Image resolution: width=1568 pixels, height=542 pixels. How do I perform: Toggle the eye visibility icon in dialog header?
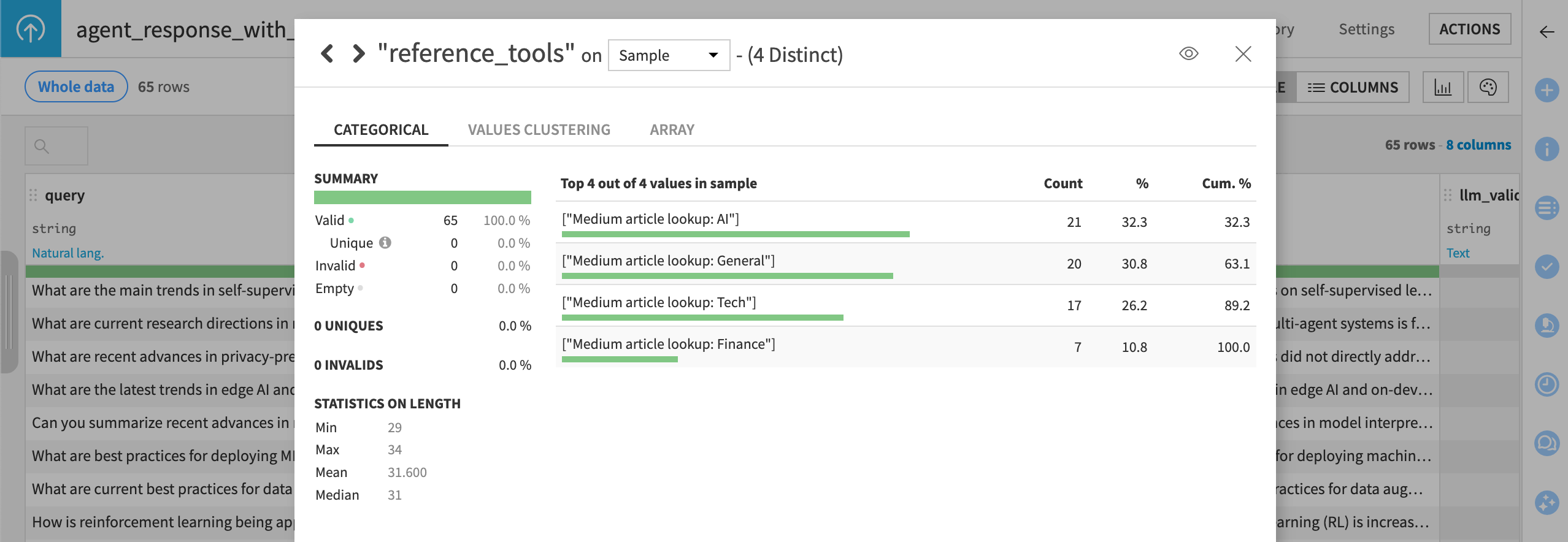pyautogui.click(x=1188, y=53)
